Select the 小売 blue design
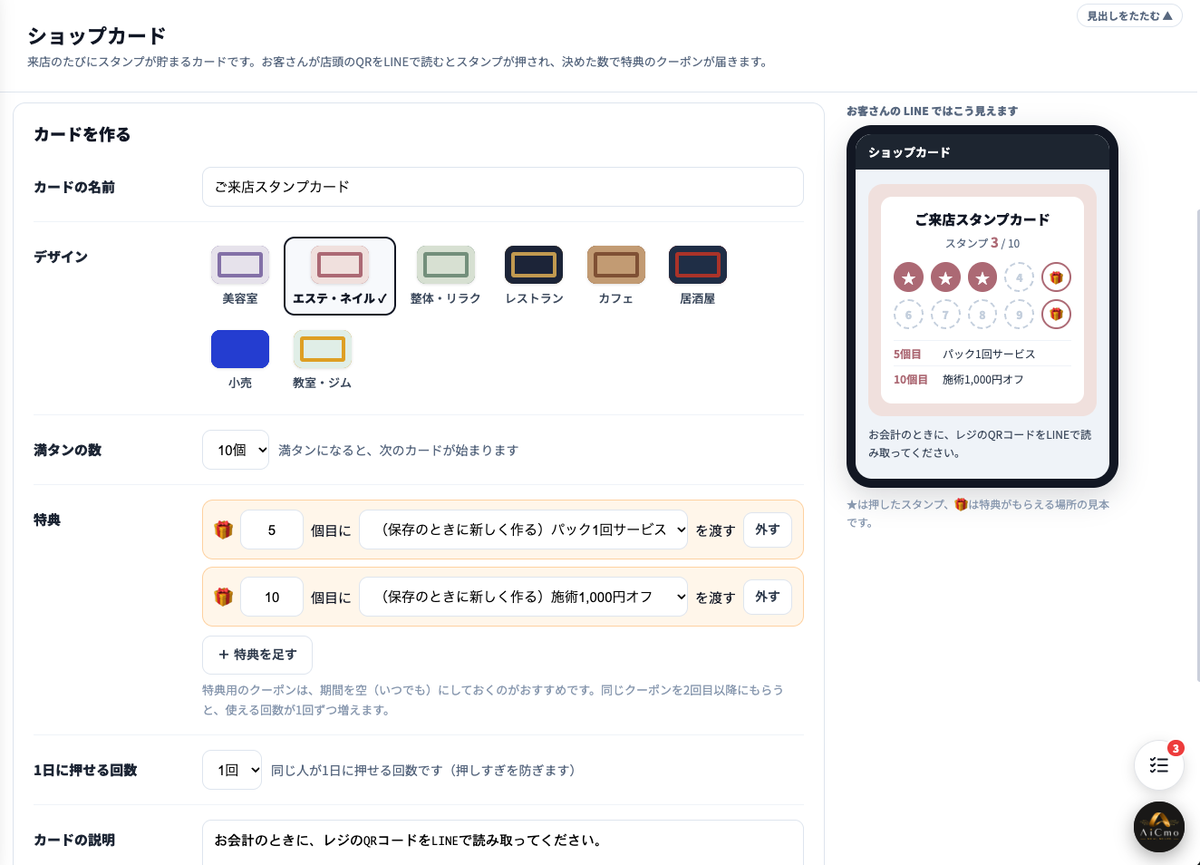This screenshot has height=865, width=1200. point(240,360)
